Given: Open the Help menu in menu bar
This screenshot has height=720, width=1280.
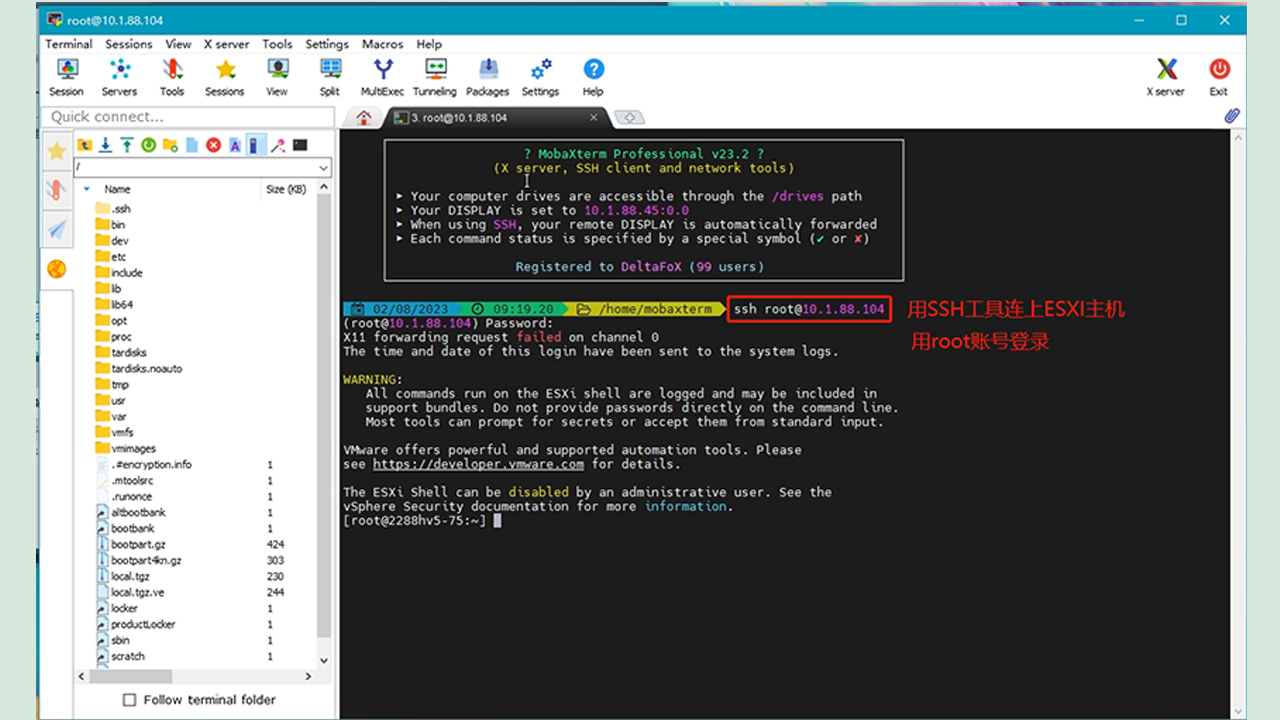Looking at the screenshot, I should (429, 44).
